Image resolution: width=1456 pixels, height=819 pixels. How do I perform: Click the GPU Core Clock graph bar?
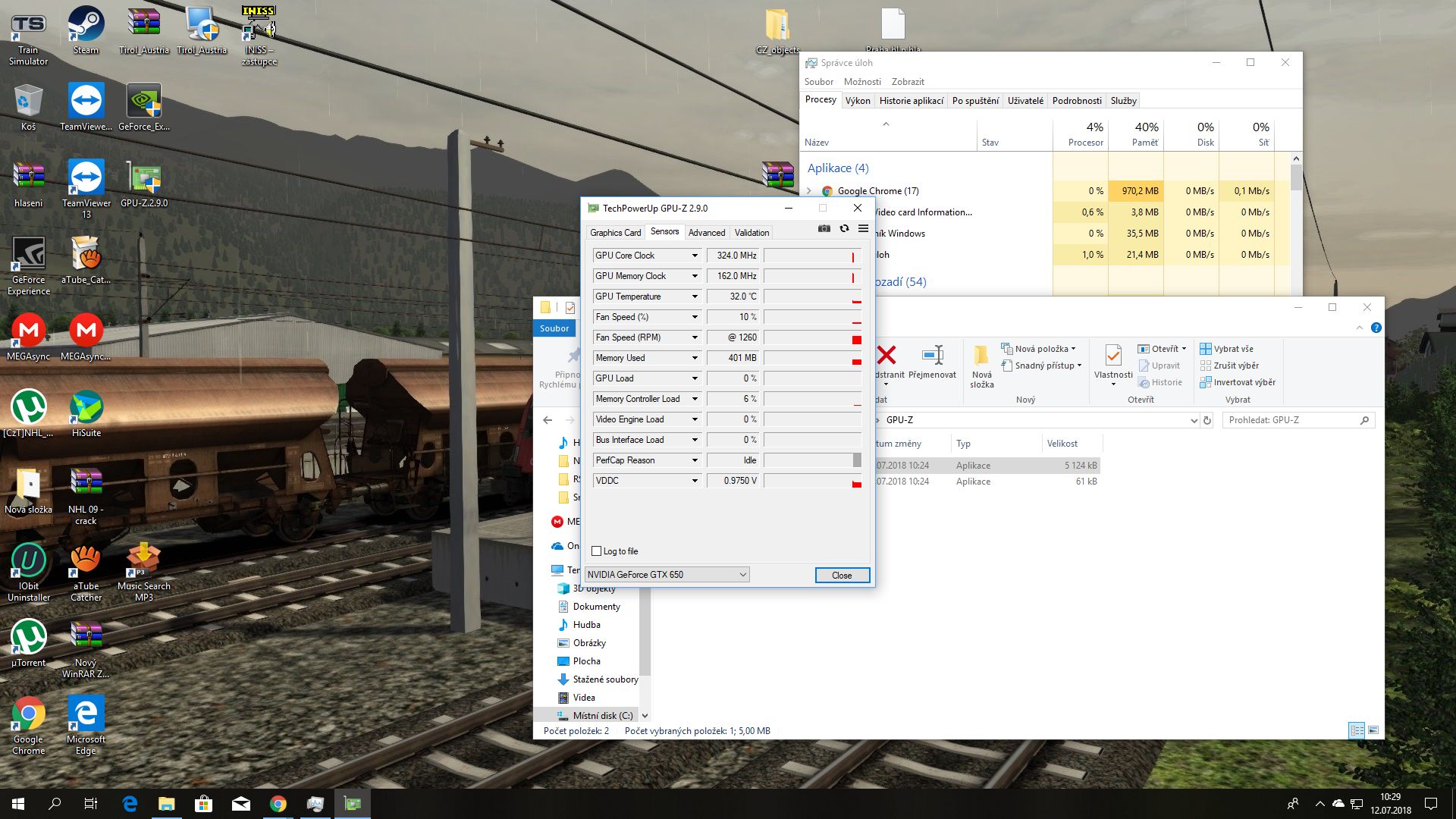813,256
